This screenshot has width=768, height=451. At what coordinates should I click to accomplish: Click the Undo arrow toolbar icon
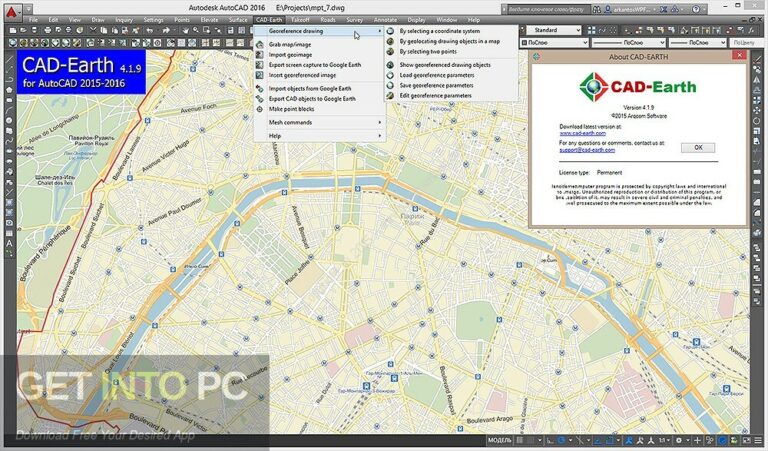(149, 30)
